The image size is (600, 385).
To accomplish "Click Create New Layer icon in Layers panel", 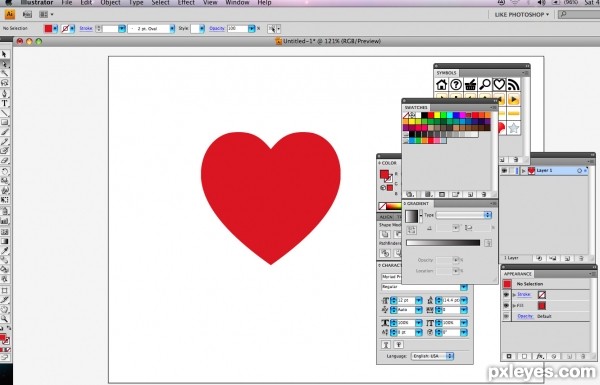I will click(x=567, y=258).
